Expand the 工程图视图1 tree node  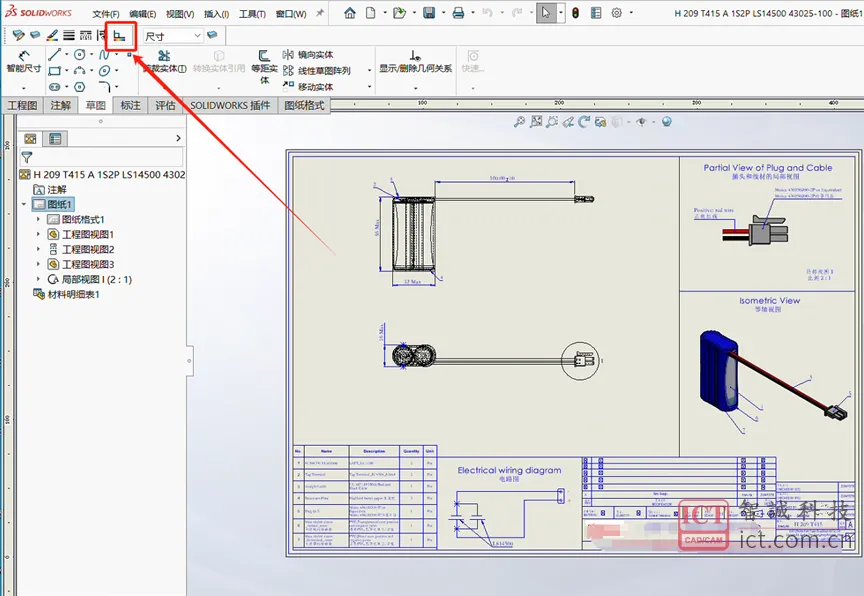[40, 234]
